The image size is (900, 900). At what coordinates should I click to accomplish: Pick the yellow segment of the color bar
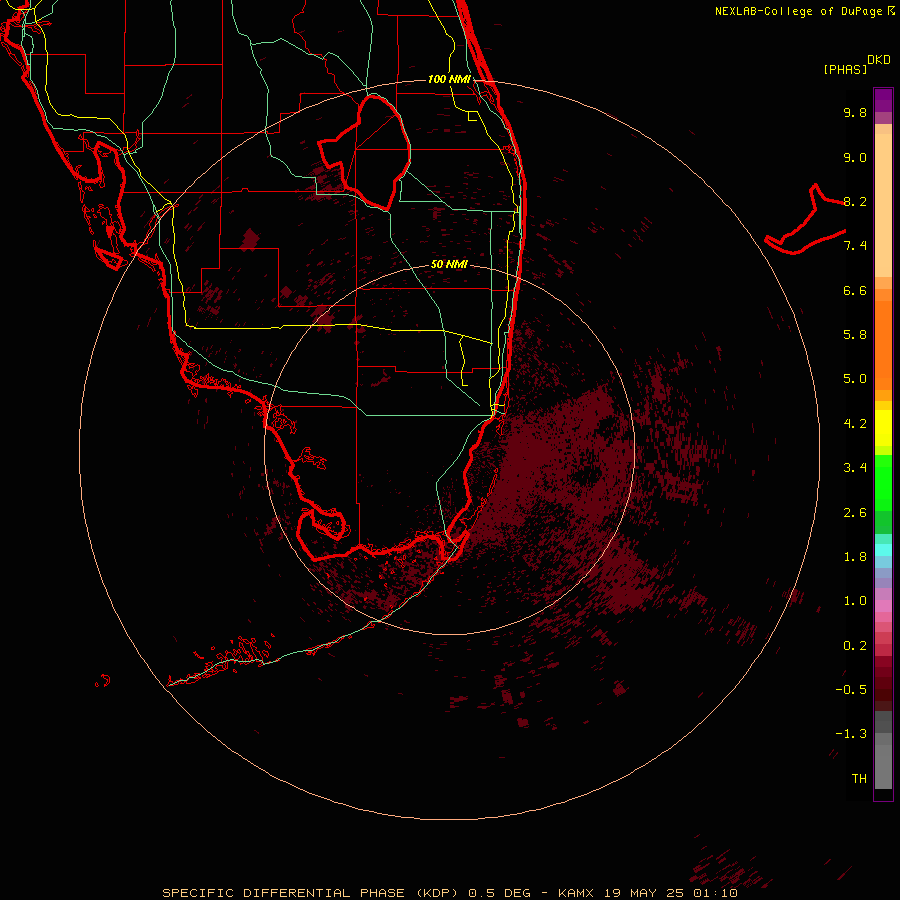click(883, 428)
